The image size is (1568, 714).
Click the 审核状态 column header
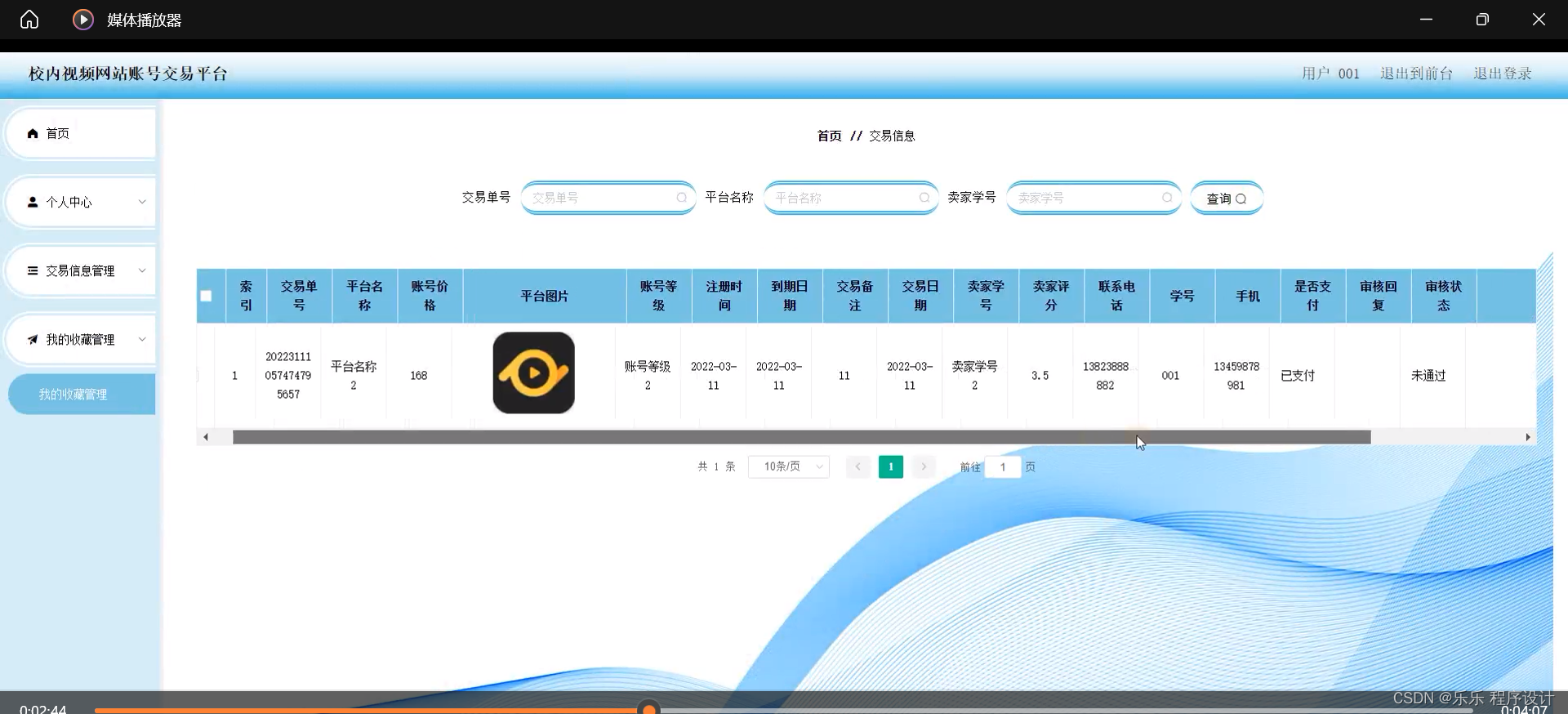[x=1443, y=296]
